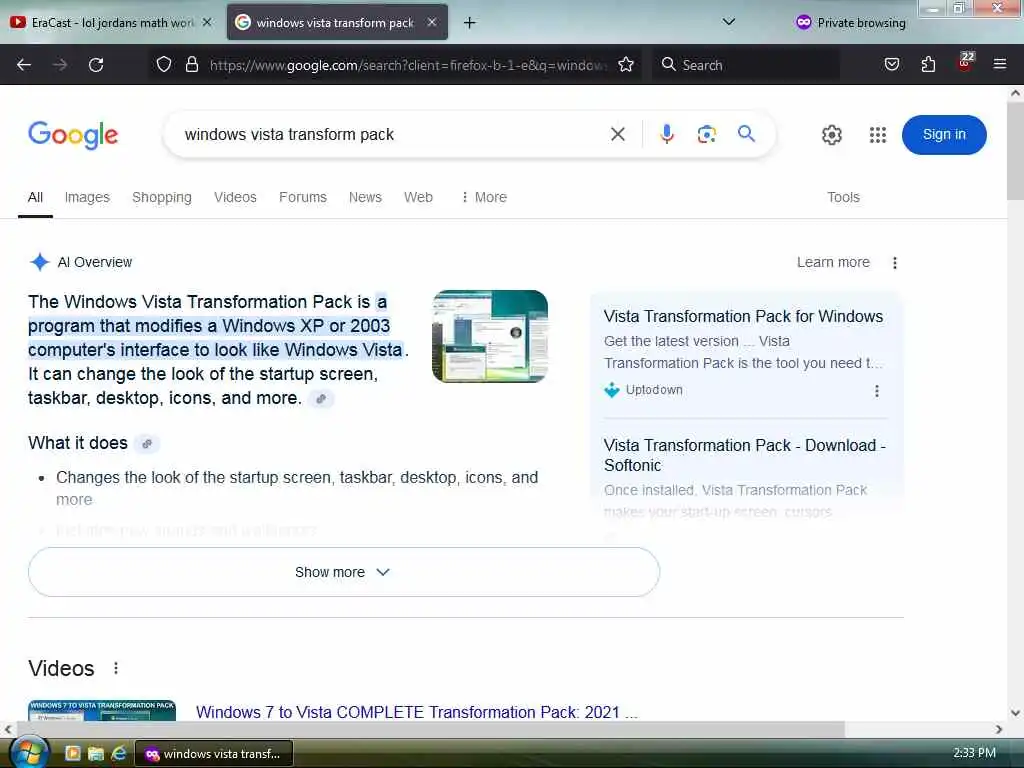Submit search with the blue magnifier icon

point(746,134)
